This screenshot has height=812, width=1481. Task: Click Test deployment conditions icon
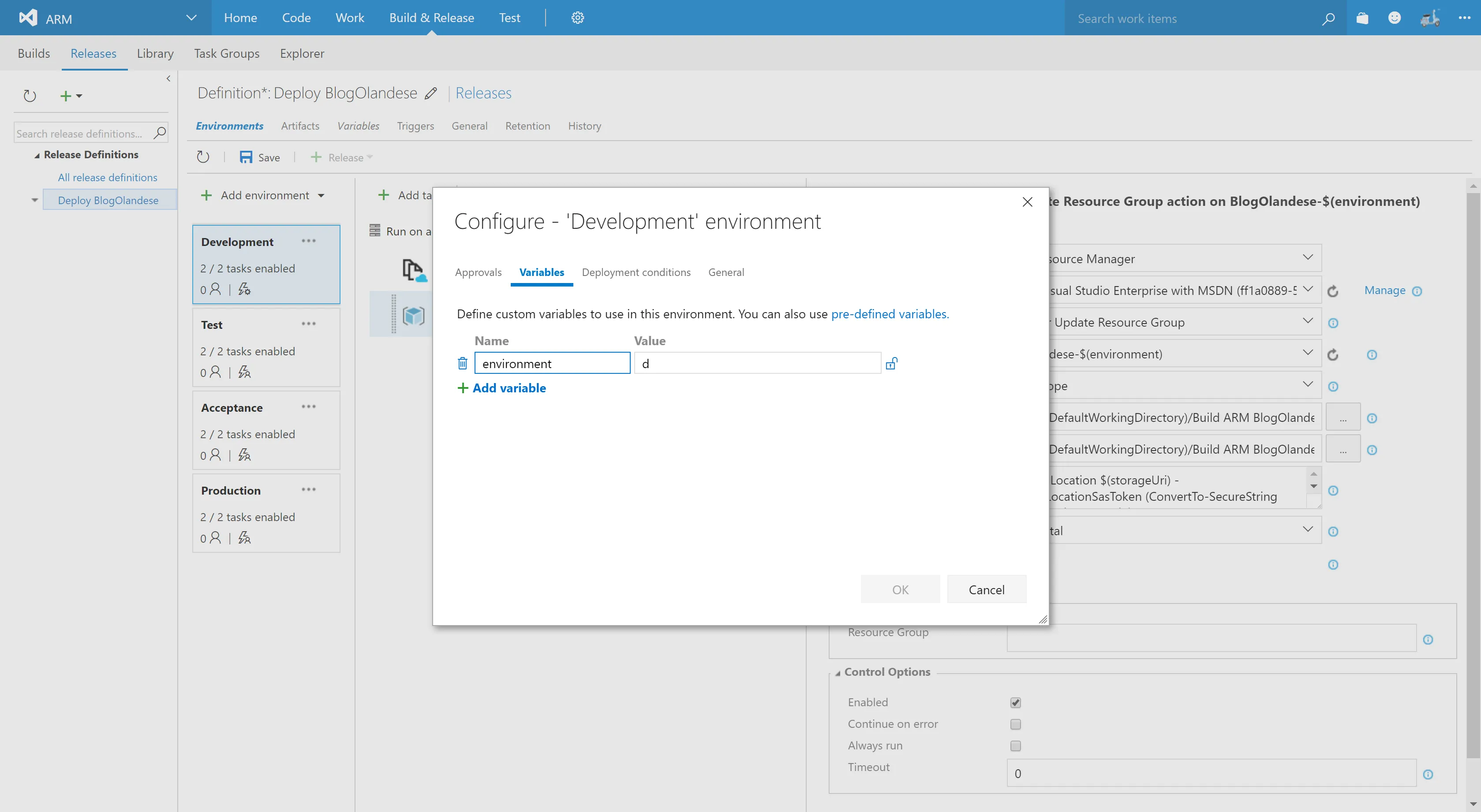tap(244, 372)
